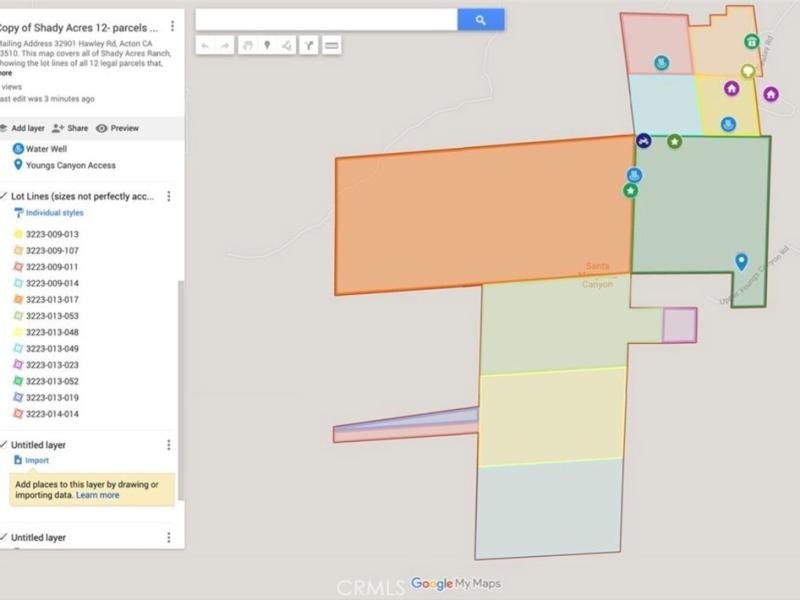Click dark blue motorcycle marker
800x600 pixels.
[644, 140]
